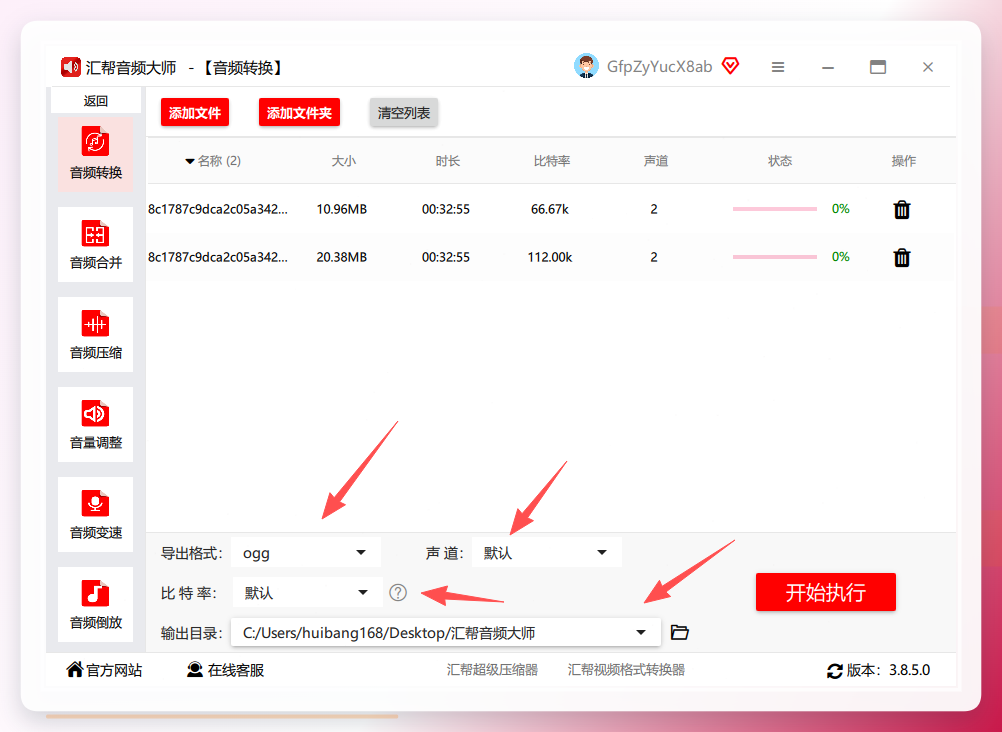Screen dimensions: 1002x732
Task: Click the 版本: 3.8.5.0 version text
Action: coord(888,670)
